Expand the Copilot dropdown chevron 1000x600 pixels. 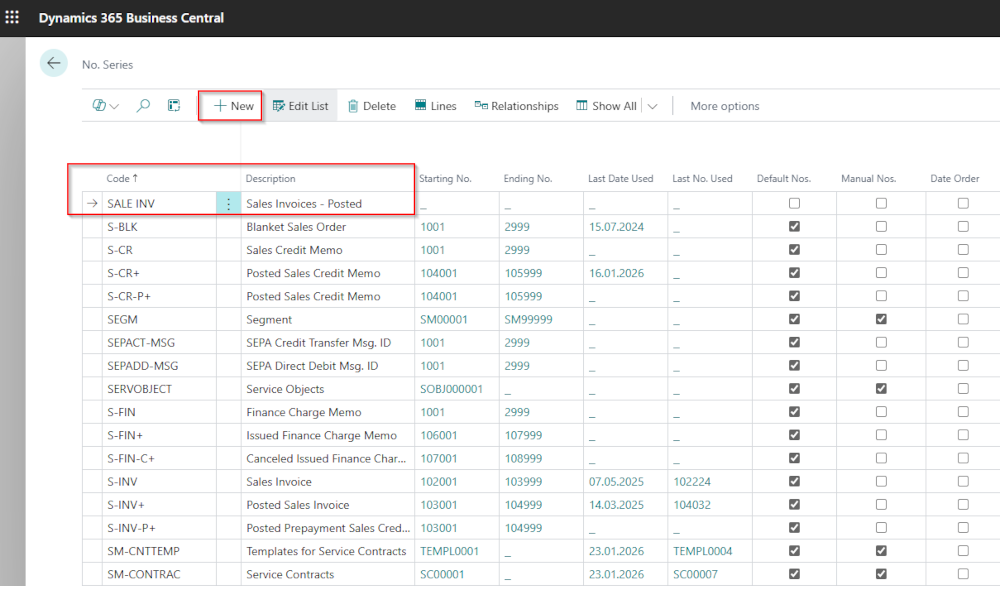point(114,106)
